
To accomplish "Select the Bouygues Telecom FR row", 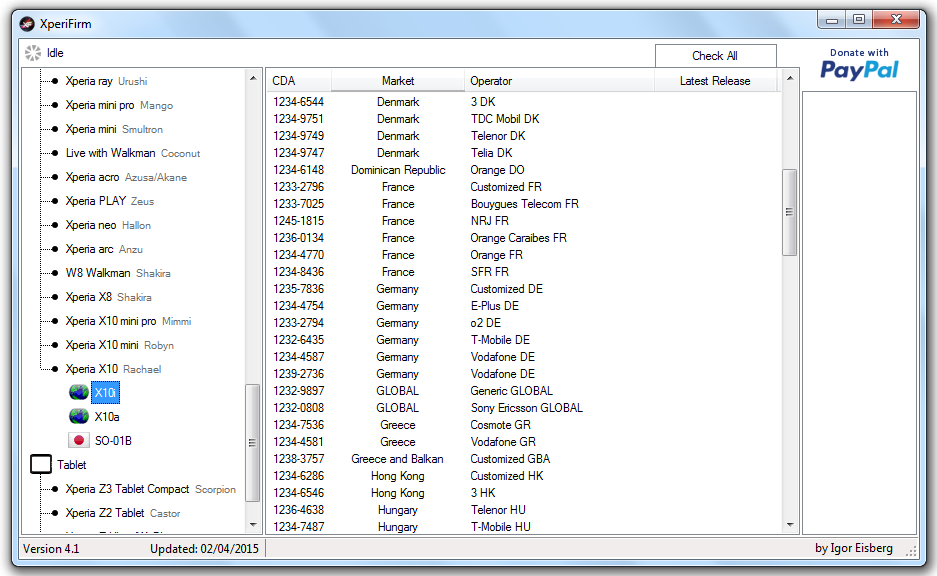I will click(523, 204).
